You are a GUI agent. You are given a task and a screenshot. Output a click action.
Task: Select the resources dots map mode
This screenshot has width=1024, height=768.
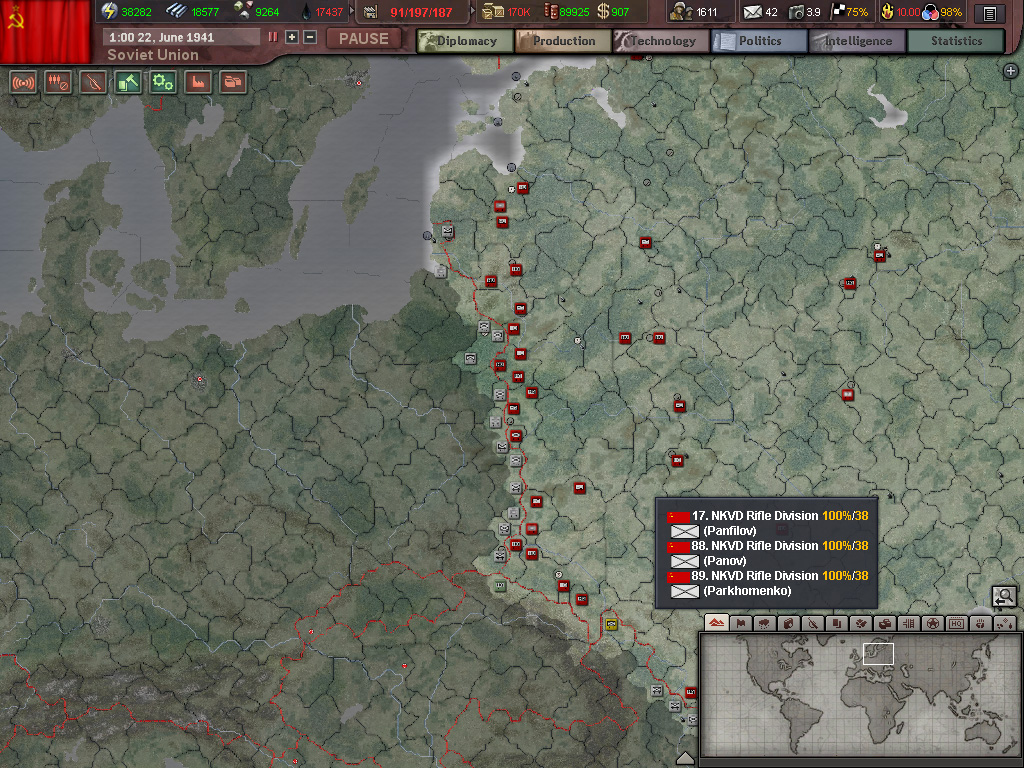(x=1004, y=623)
